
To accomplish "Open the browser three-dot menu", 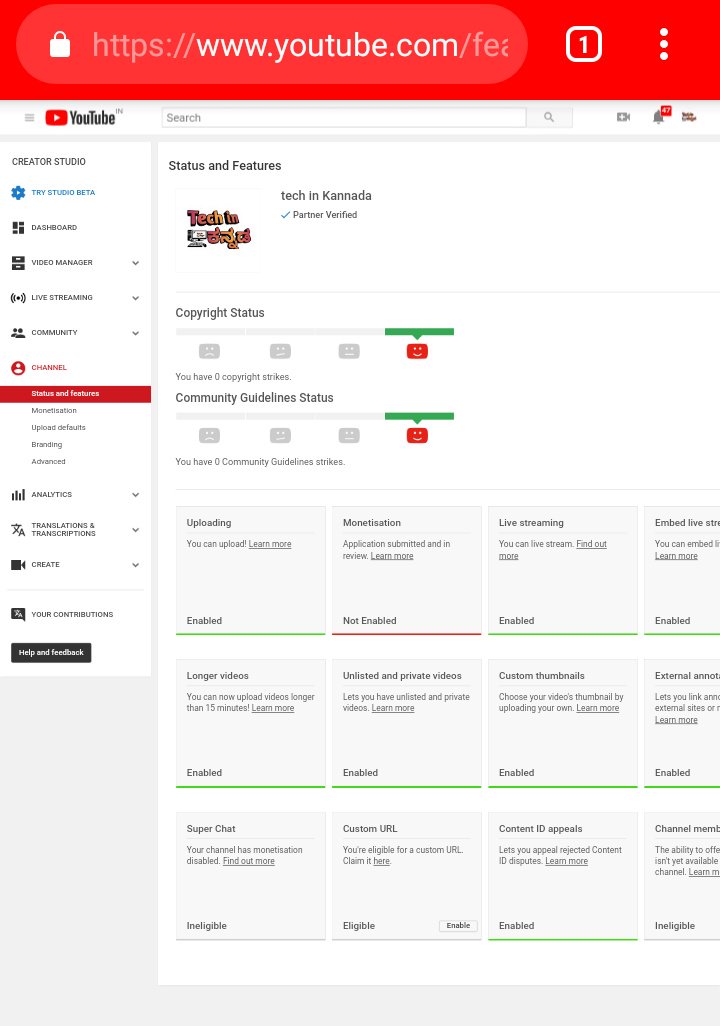I will 664,44.
